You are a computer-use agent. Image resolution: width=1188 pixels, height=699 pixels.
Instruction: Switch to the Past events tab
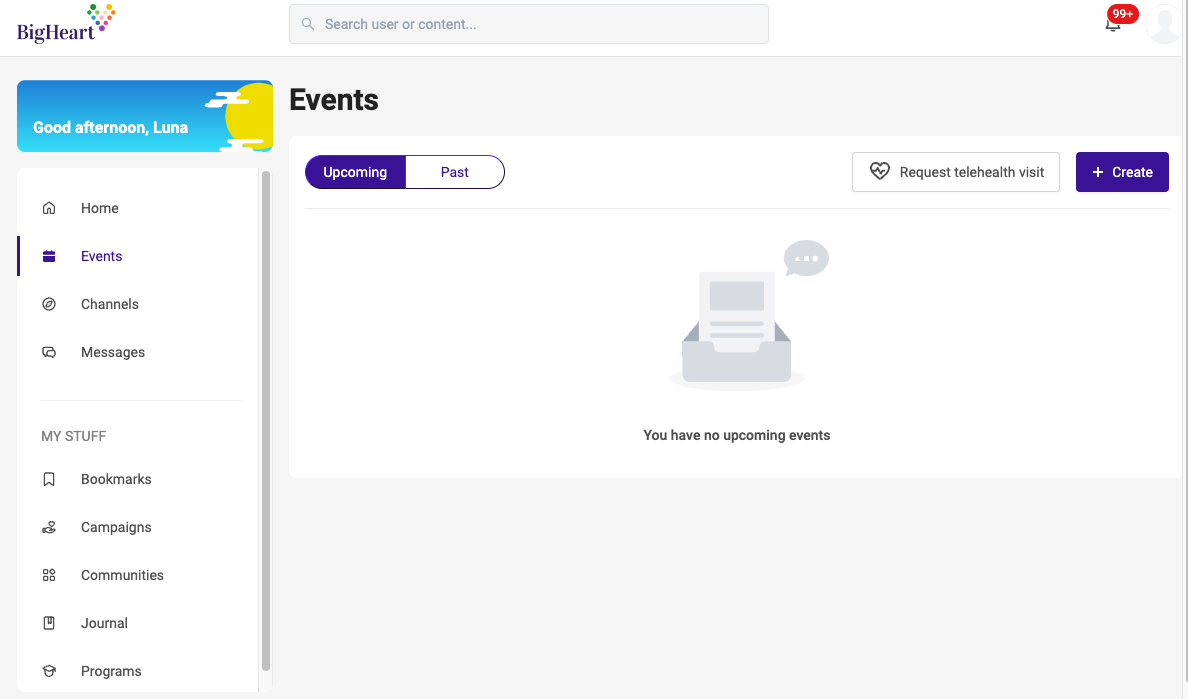[x=455, y=172]
